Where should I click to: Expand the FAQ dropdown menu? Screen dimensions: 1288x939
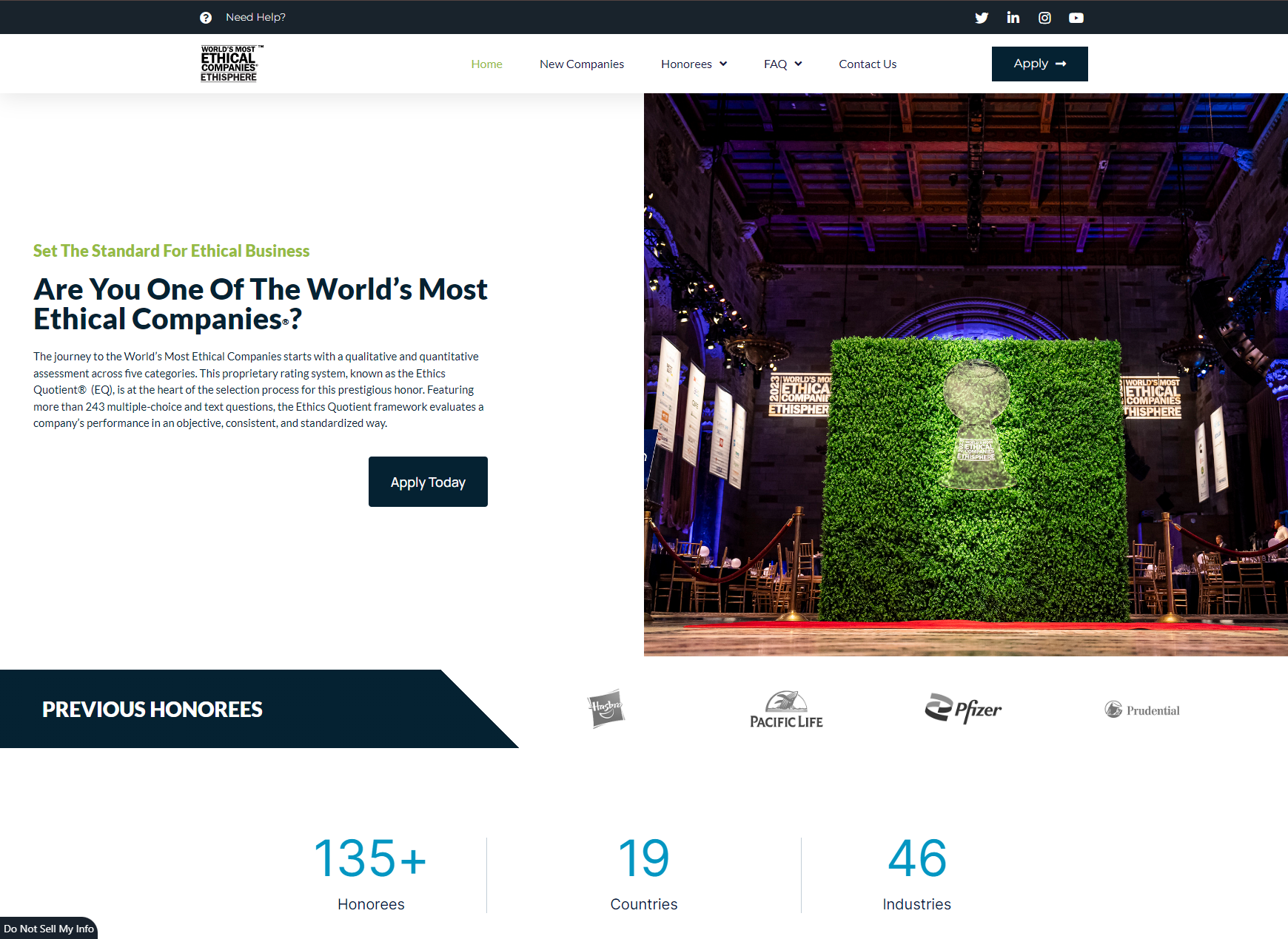[782, 64]
